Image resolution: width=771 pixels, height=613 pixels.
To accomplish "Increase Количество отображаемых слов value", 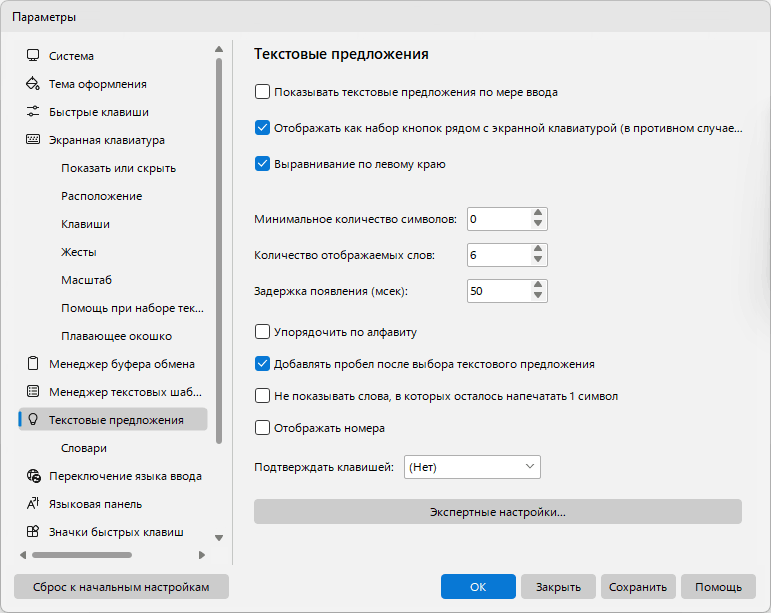I will [538, 249].
